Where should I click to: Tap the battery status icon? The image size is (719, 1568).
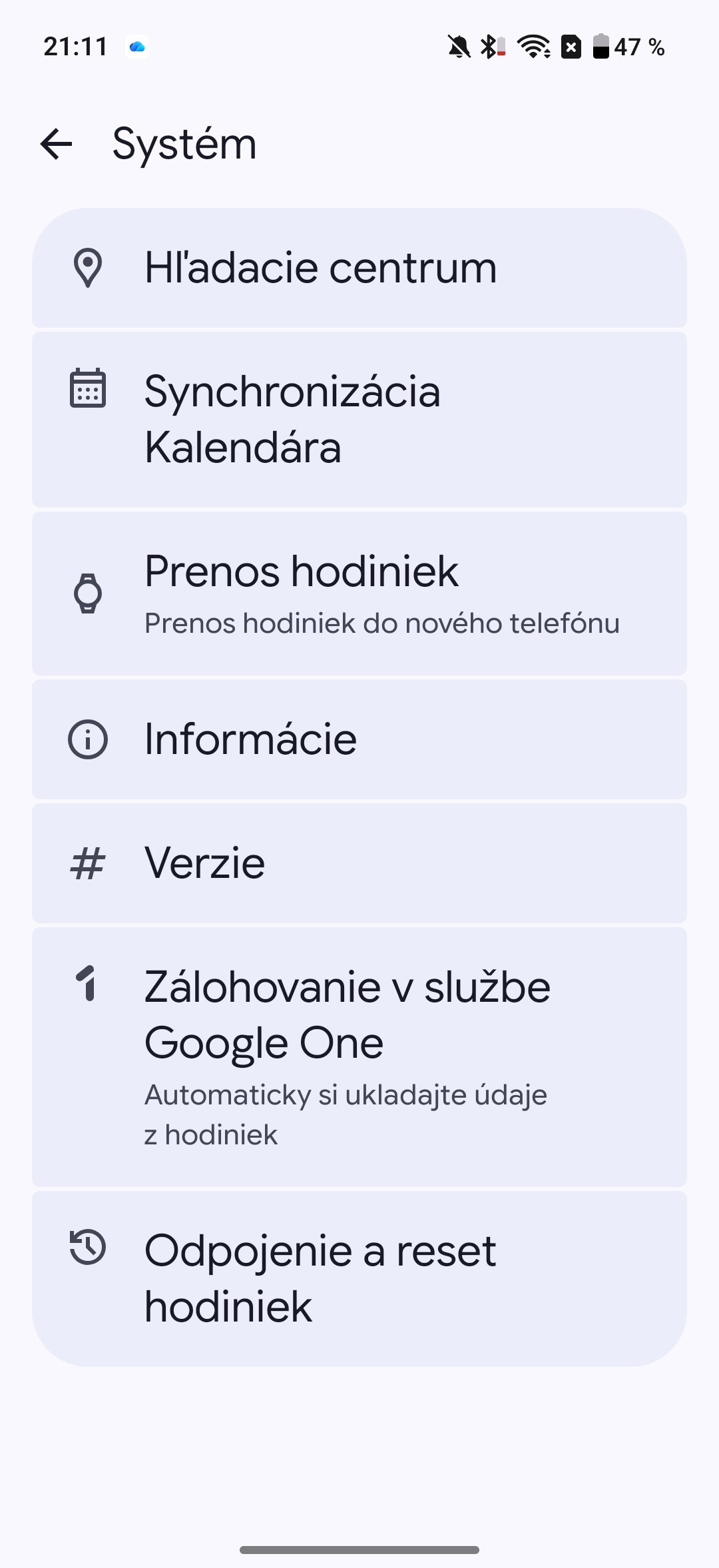(x=600, y=47)
